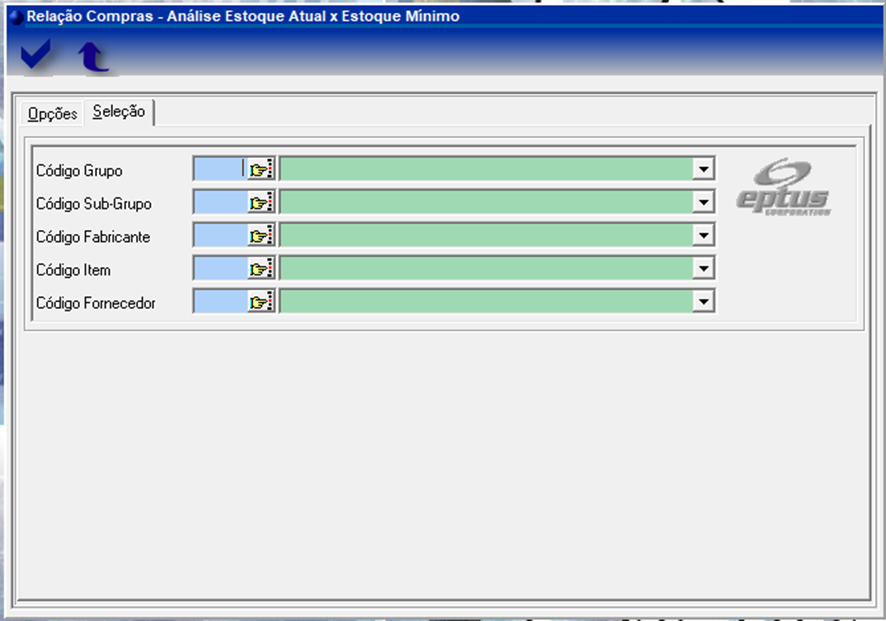Open lookup for Código Item
Screen dimensions: 886x621
pyautogui.click(x=260, y=269)
